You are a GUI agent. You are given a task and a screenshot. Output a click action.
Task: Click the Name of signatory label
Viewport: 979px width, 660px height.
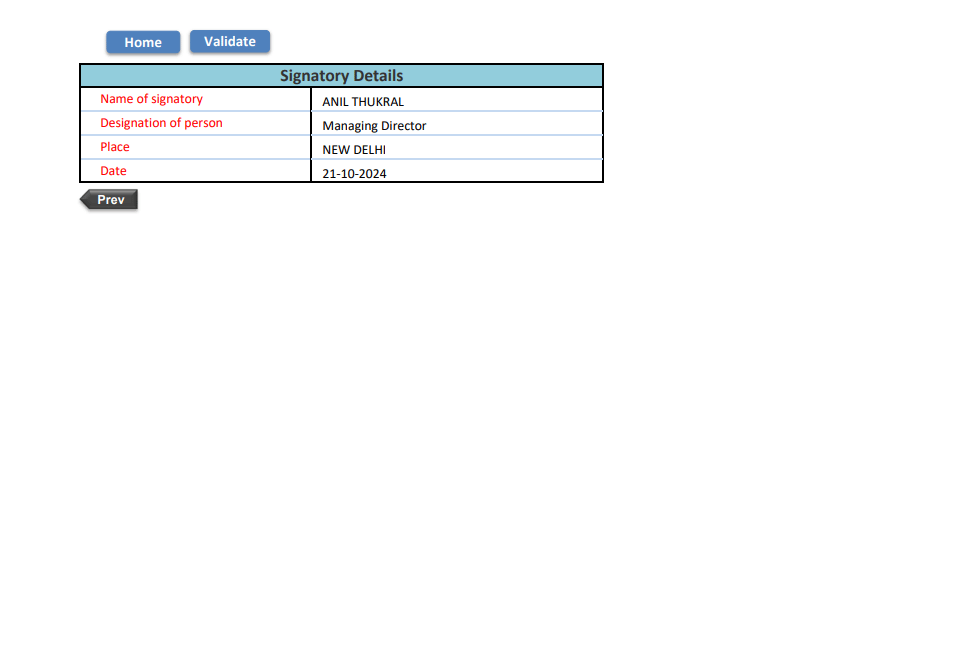tap(152, 99)
